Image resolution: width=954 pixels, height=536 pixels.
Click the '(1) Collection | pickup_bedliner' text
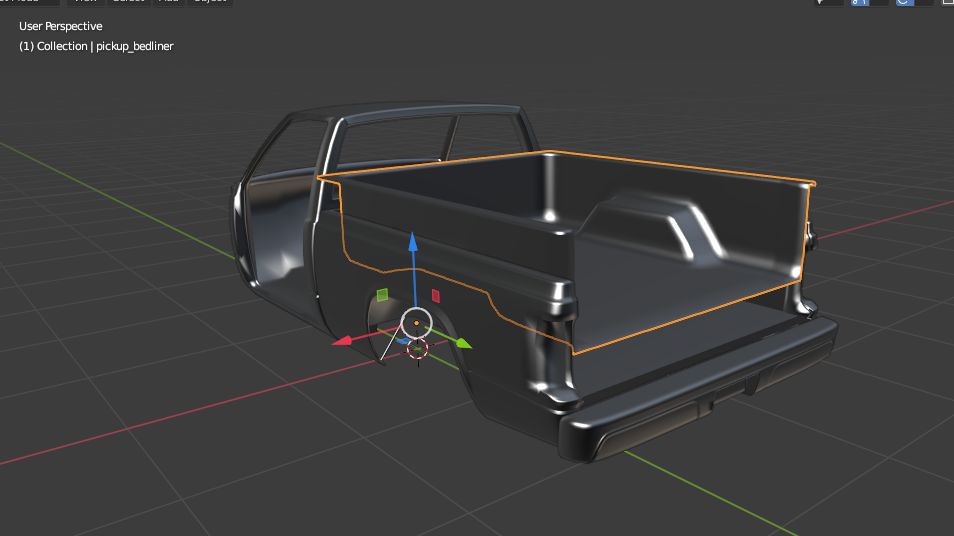click(x=96, y=46)
